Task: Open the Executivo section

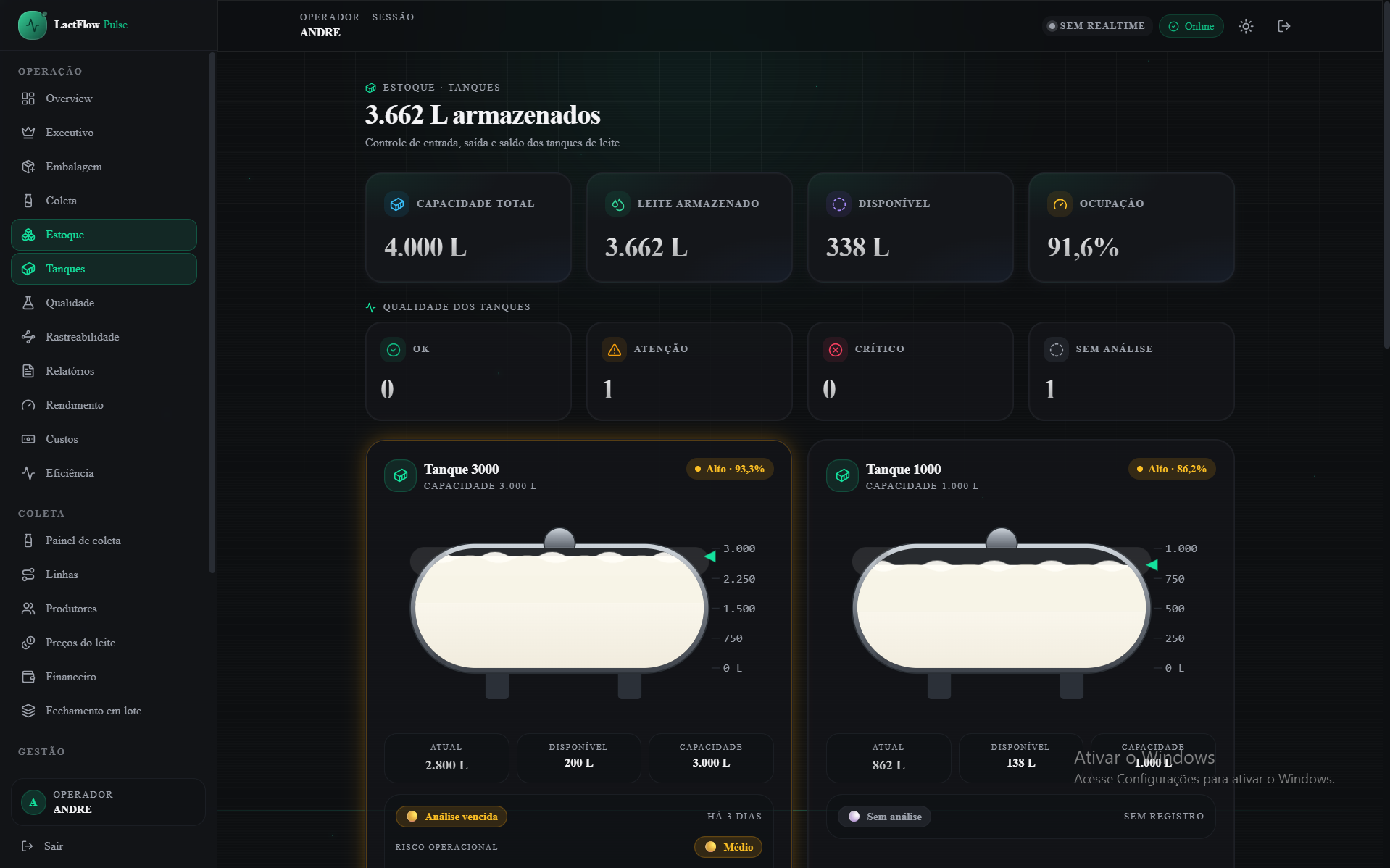Action: (104, 133)
